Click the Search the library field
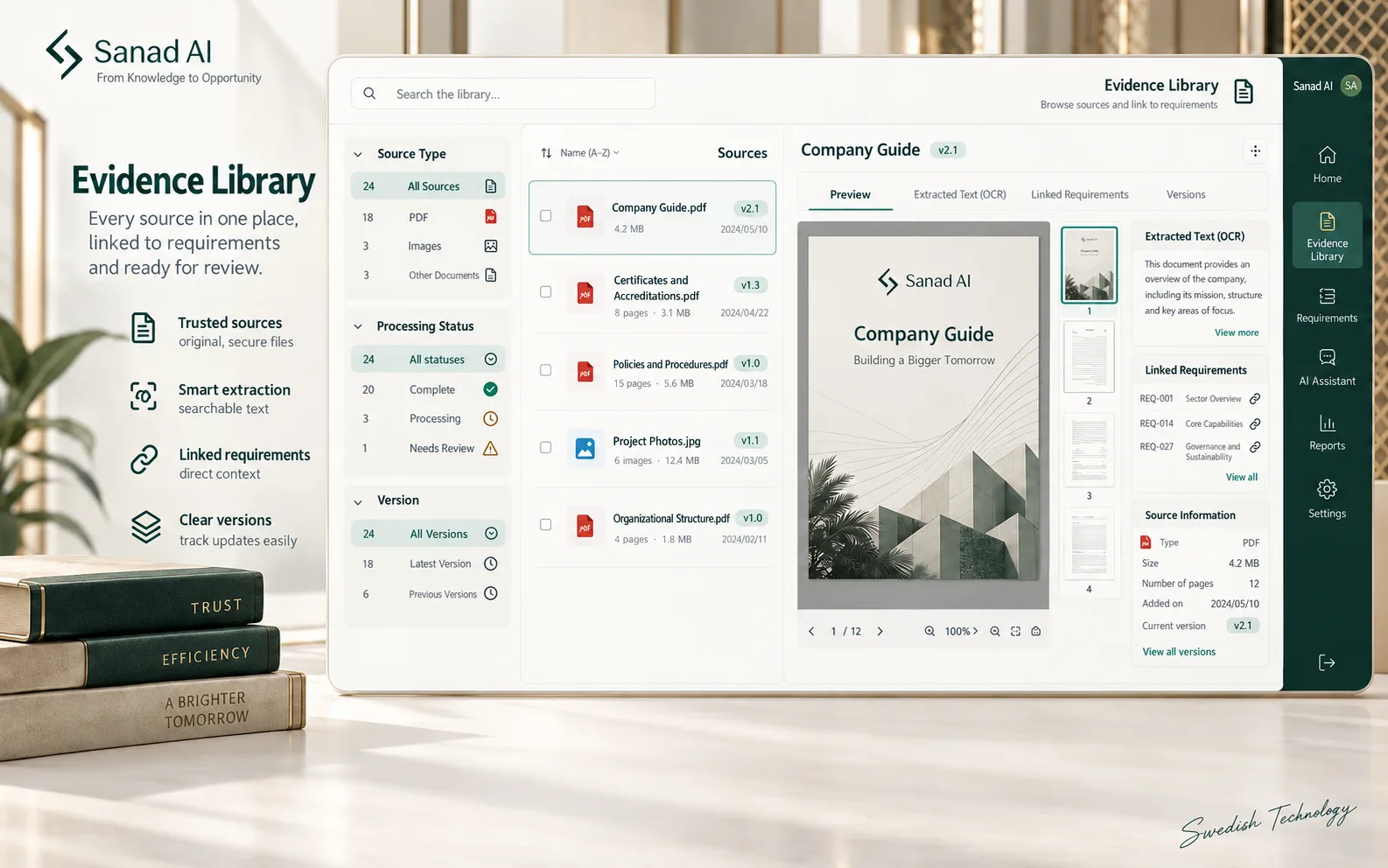The image size is (1388, 868). (503, 94)
